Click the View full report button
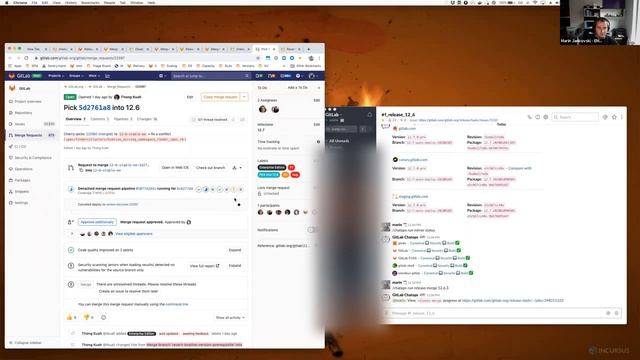This screenshot has height=360, width=640. pos(204,266)
